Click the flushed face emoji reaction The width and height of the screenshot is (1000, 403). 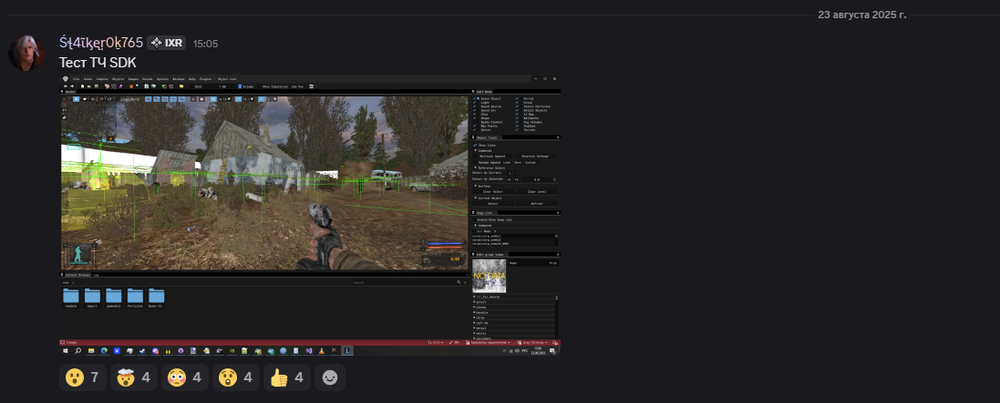tap(184, 378)
